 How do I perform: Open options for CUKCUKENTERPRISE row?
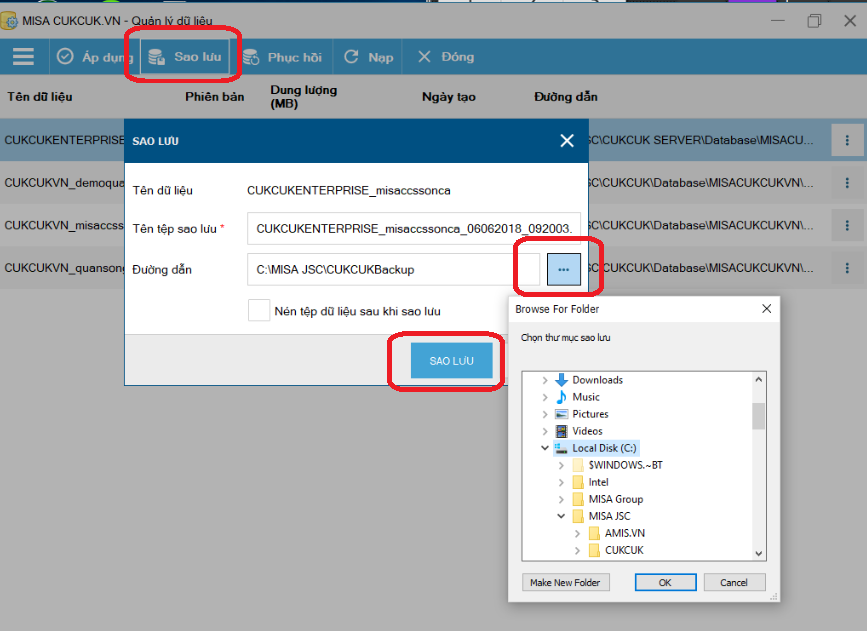click(x=847, y=140)
